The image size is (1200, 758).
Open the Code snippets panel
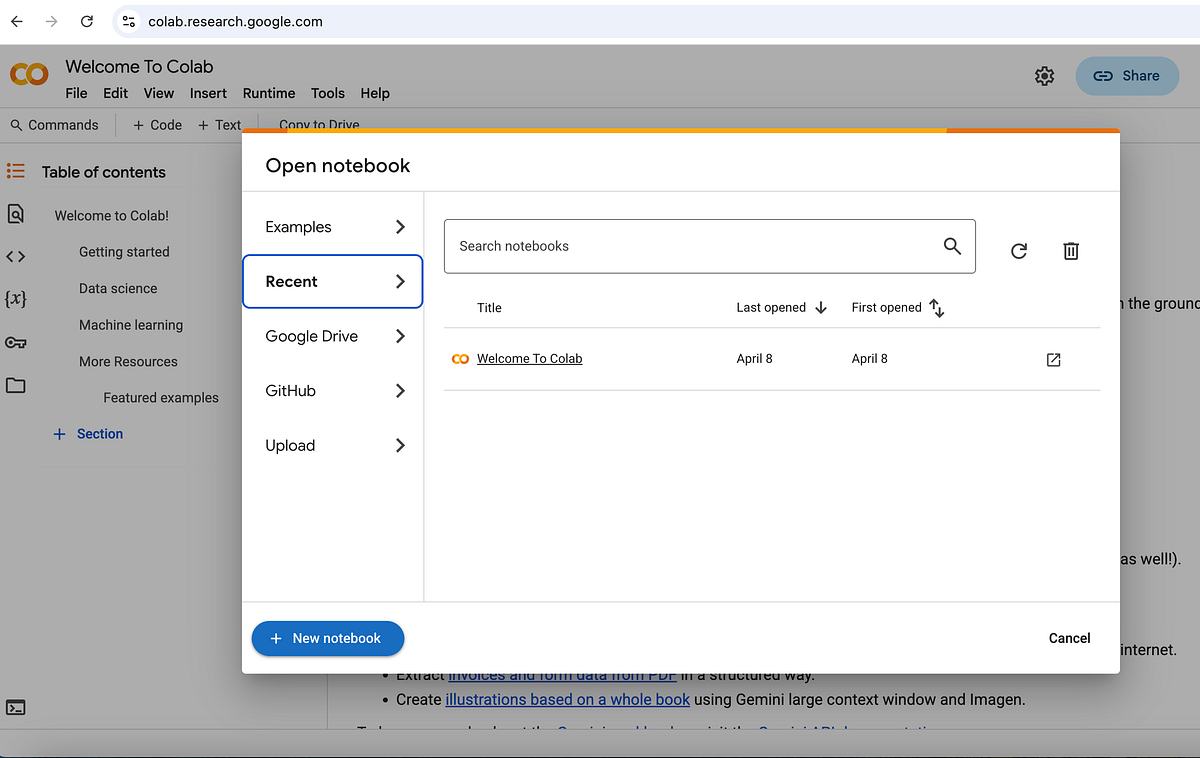pyautogui.click(x=15, y=256)
